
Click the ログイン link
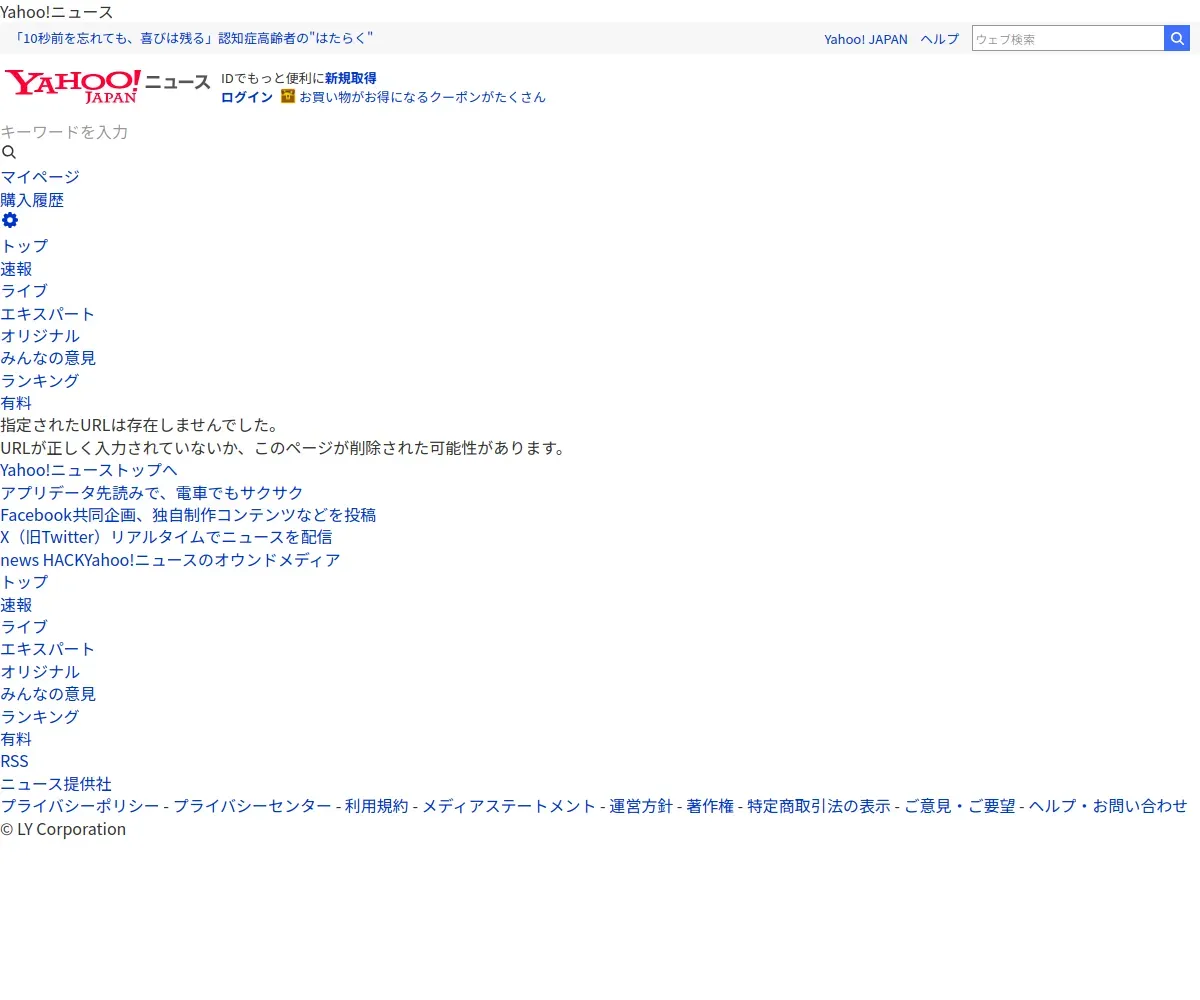[x=247, y=97]
